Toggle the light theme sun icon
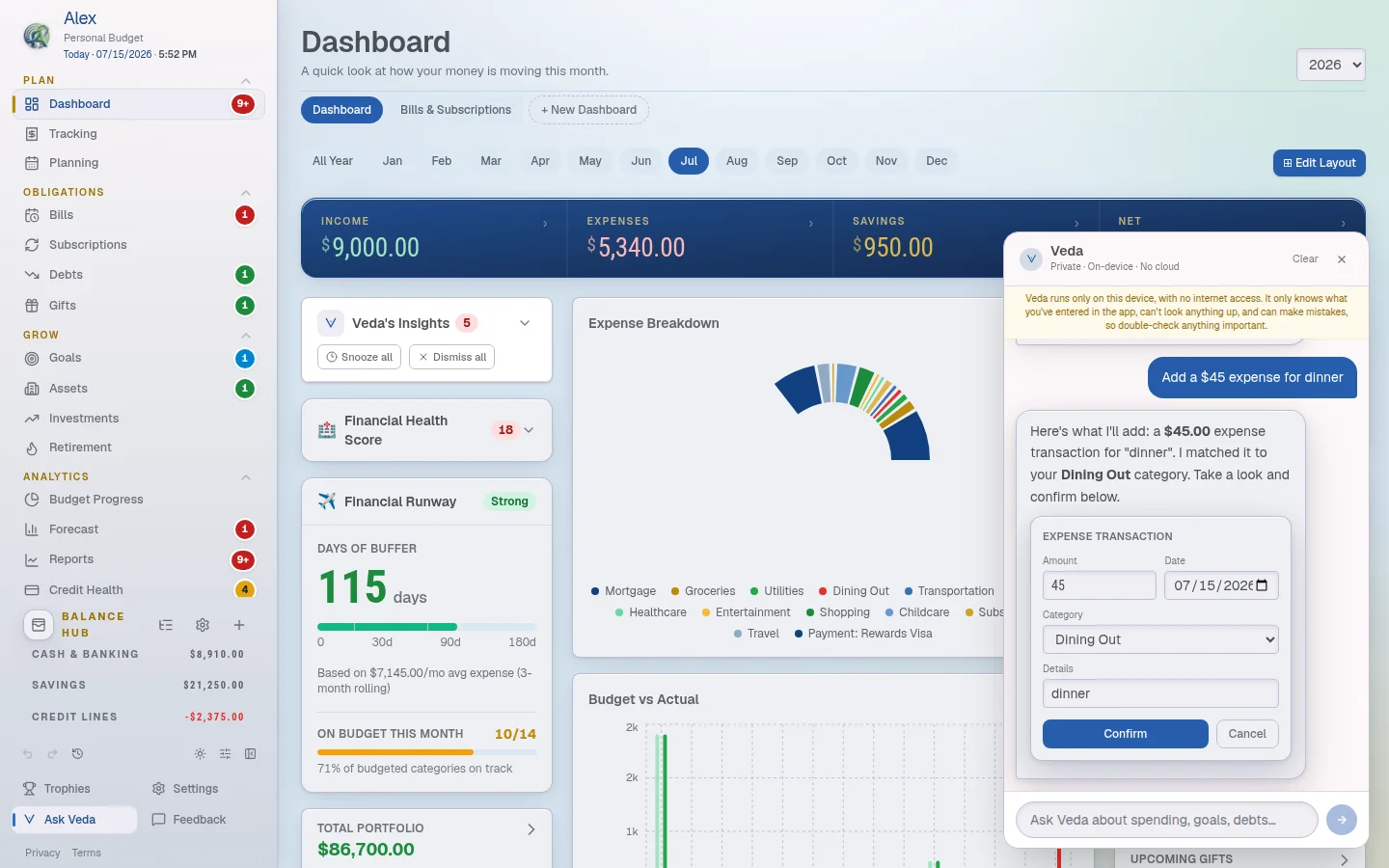Image resolution: width=1389 pixels, height=868 pixels. coord(200,754)
